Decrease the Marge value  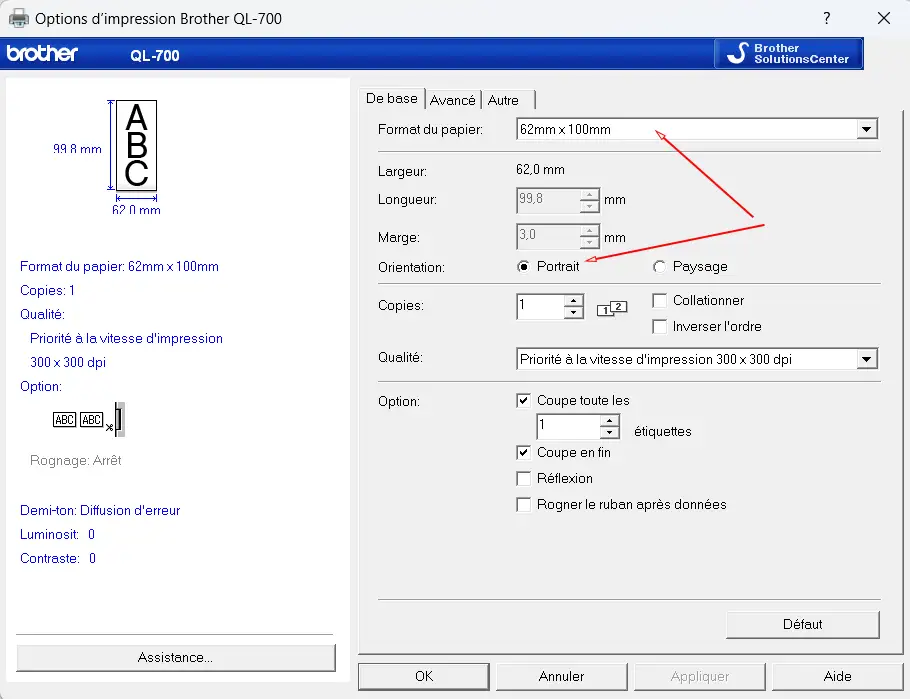(589, 243)
